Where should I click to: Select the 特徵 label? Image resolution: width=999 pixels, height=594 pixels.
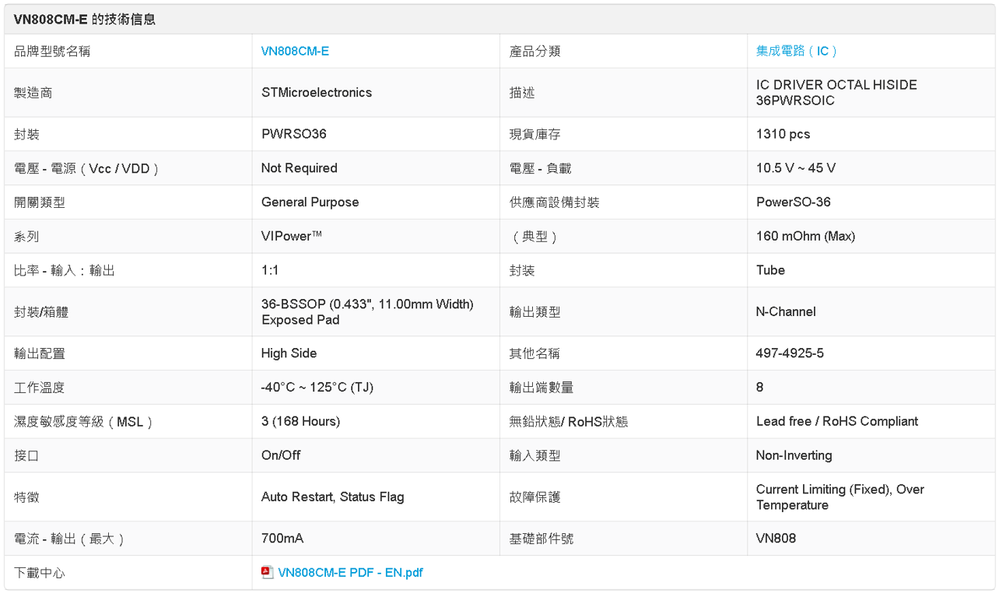tap(27, 497)
